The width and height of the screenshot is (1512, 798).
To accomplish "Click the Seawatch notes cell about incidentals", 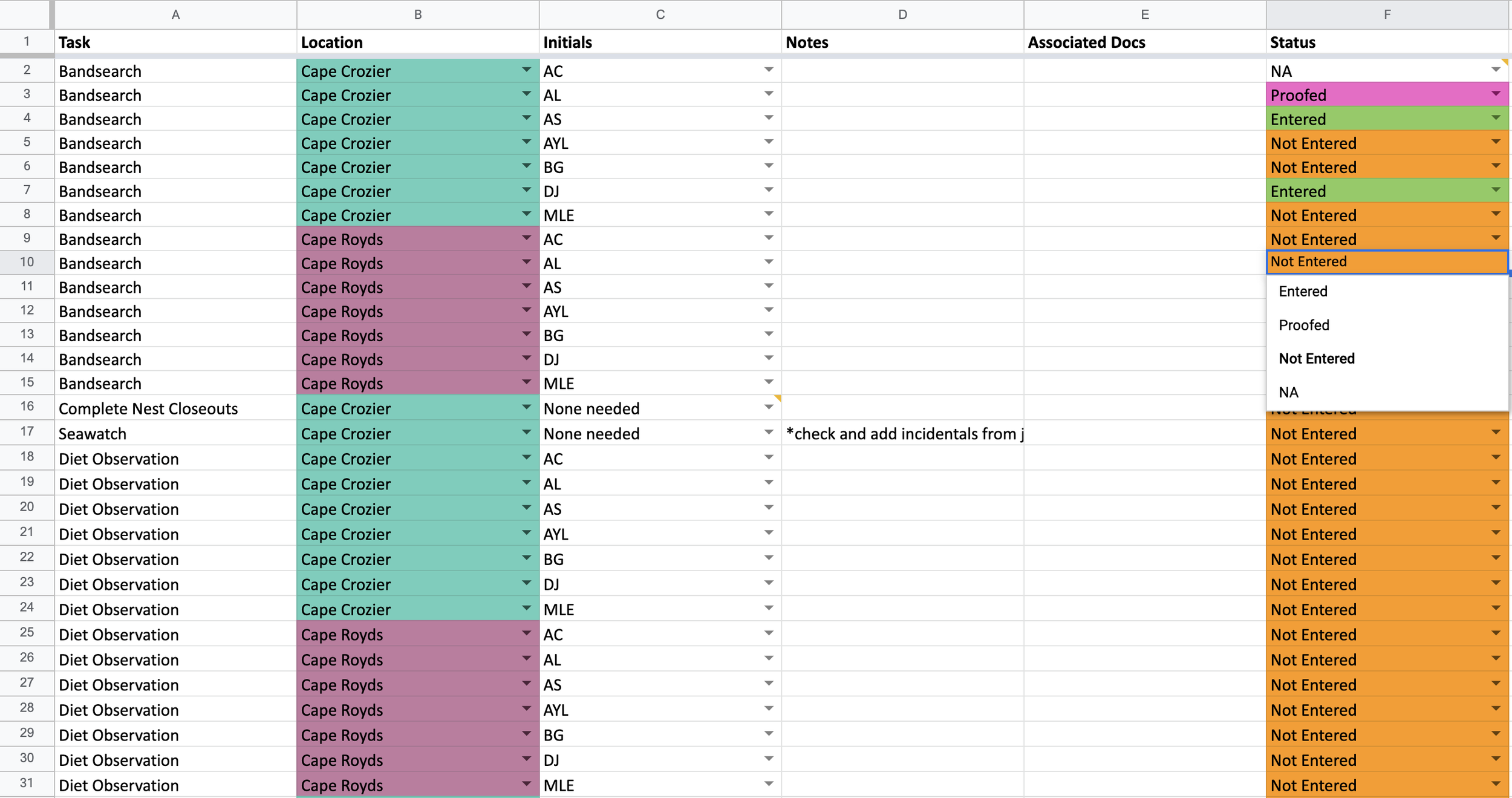I will [x=902, y=434].
